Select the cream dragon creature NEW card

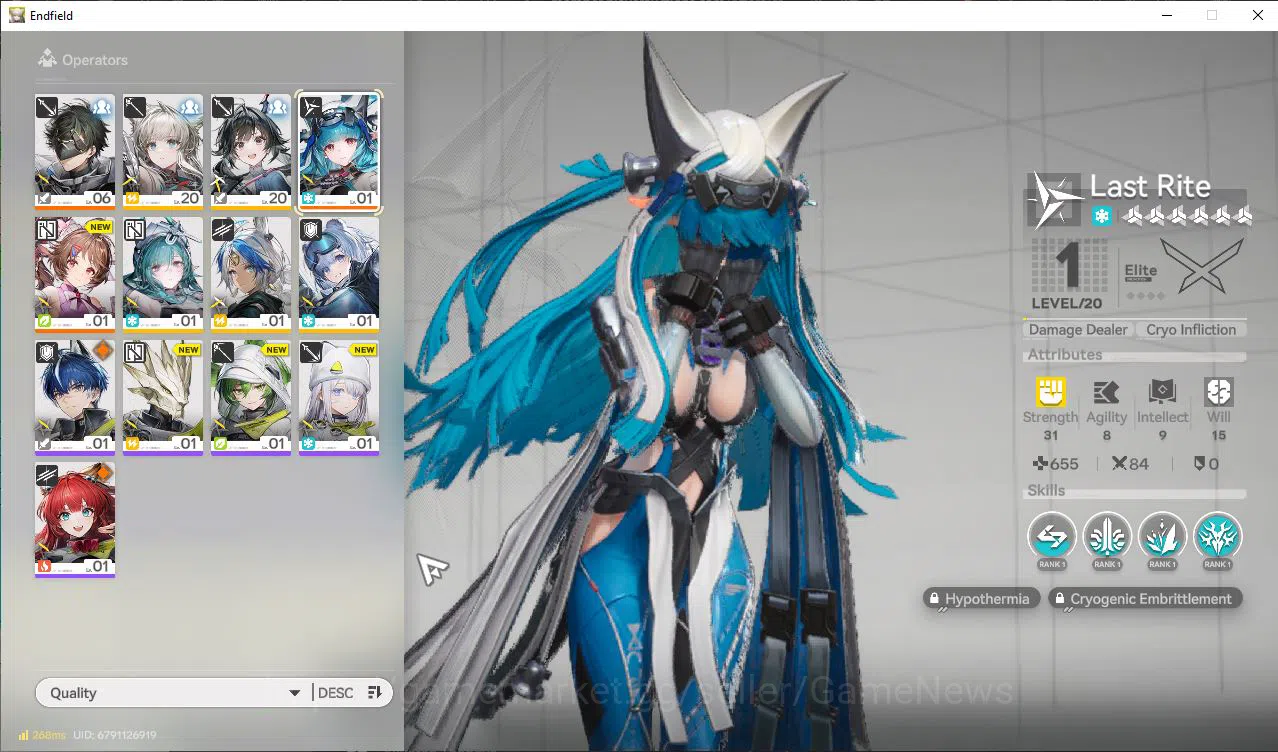(x=163, y=398)
